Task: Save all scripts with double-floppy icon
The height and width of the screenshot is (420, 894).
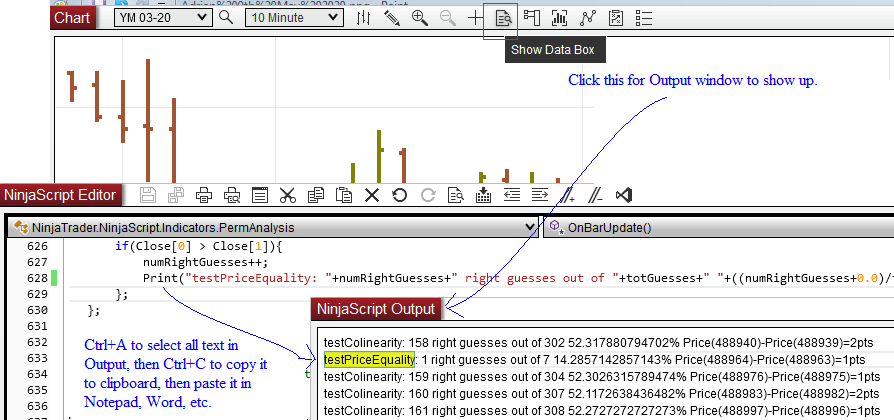Action: click(x=176, y=195)
